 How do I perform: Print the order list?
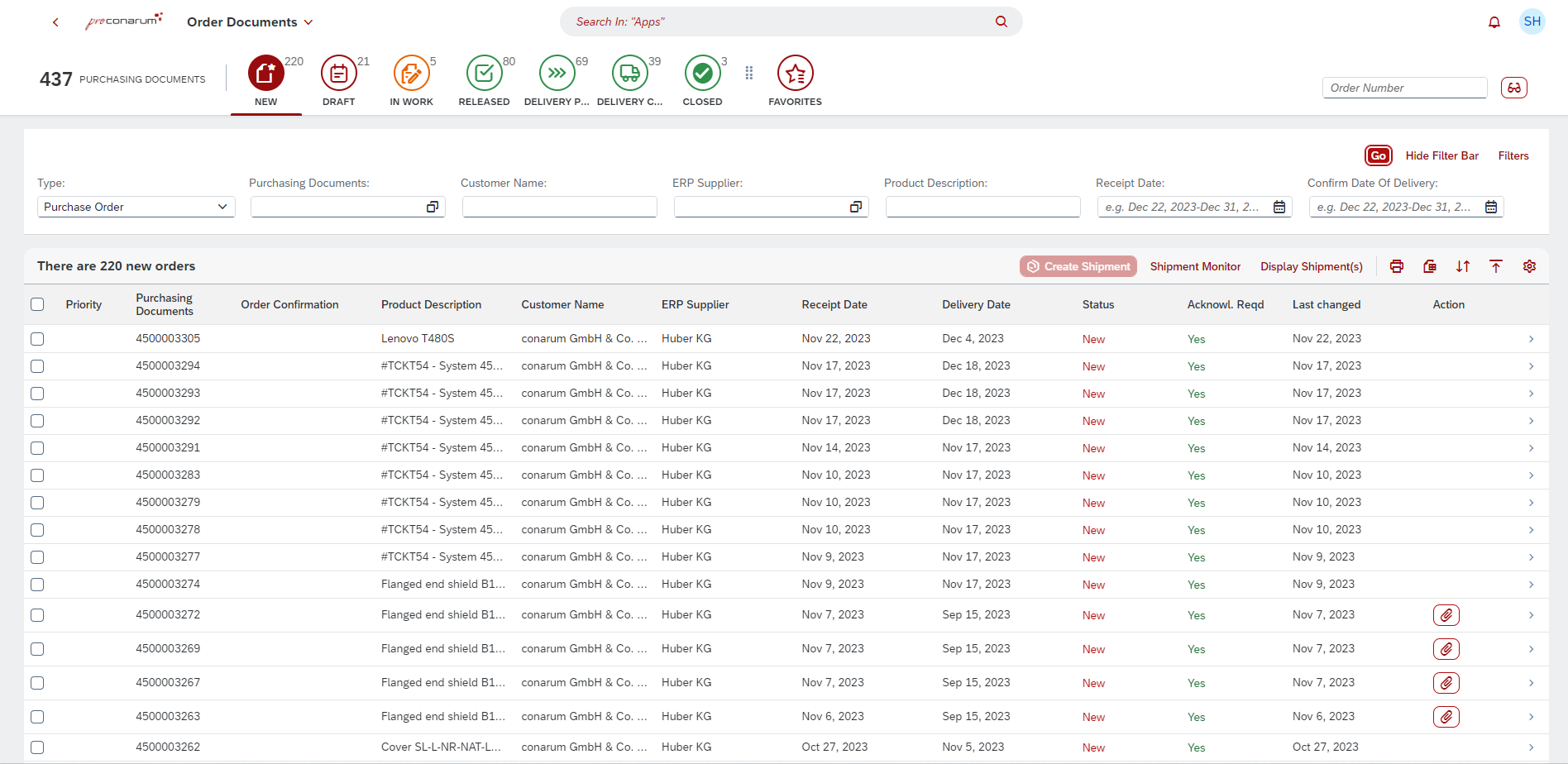click(1397, 265)
